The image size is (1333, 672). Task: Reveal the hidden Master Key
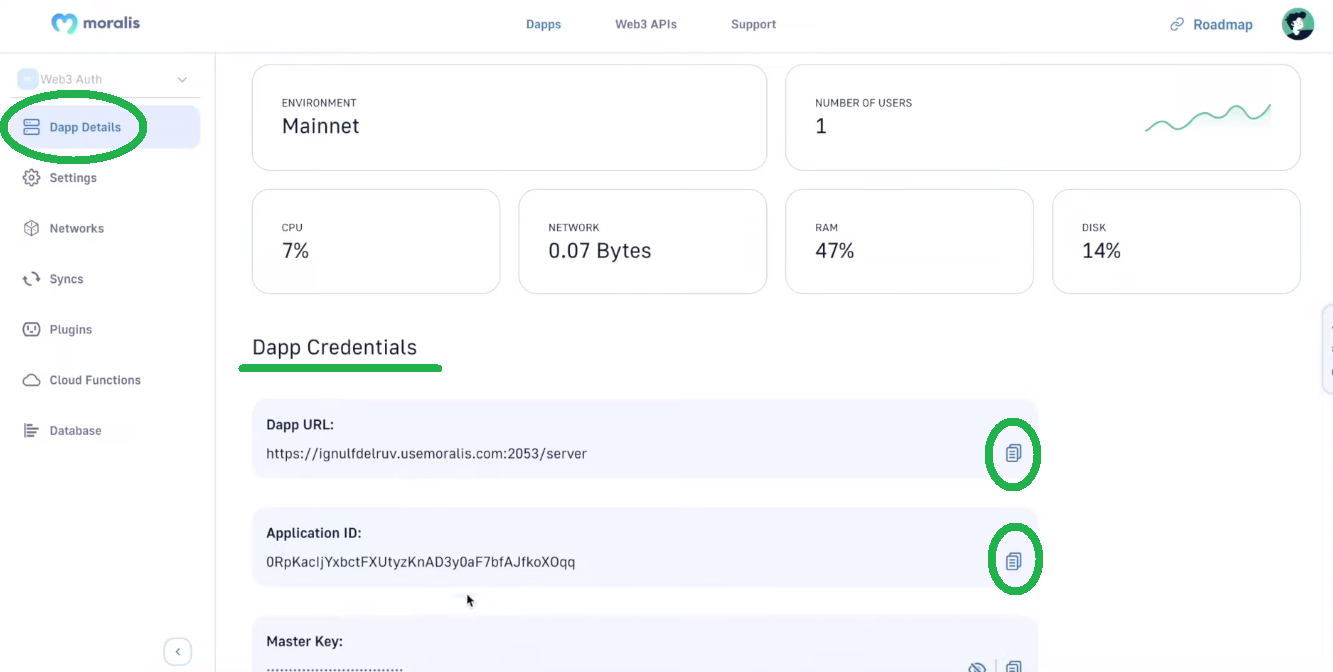977,667
